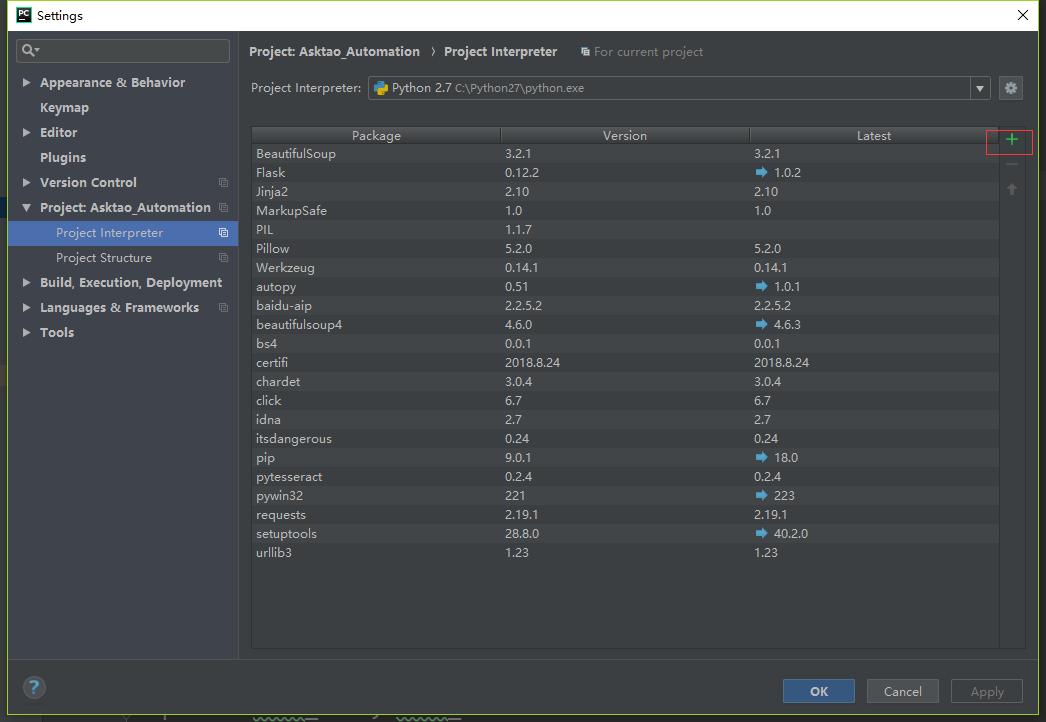Click the green plus install package icon
Image resolution: width=1046 pixels, height=722 pixels.
click(1011, 140)
